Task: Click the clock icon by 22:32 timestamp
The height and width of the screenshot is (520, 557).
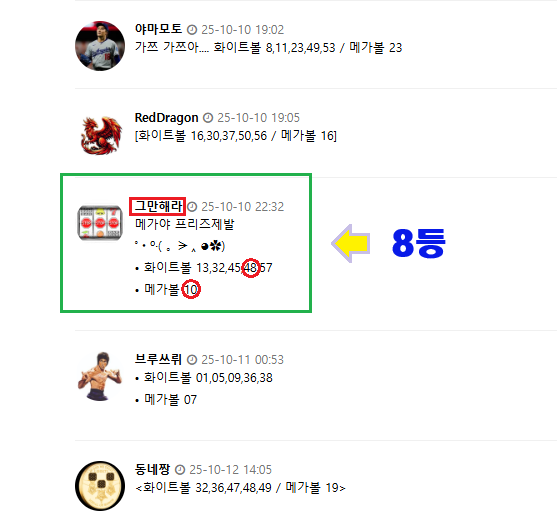Action: click(192, 206)
